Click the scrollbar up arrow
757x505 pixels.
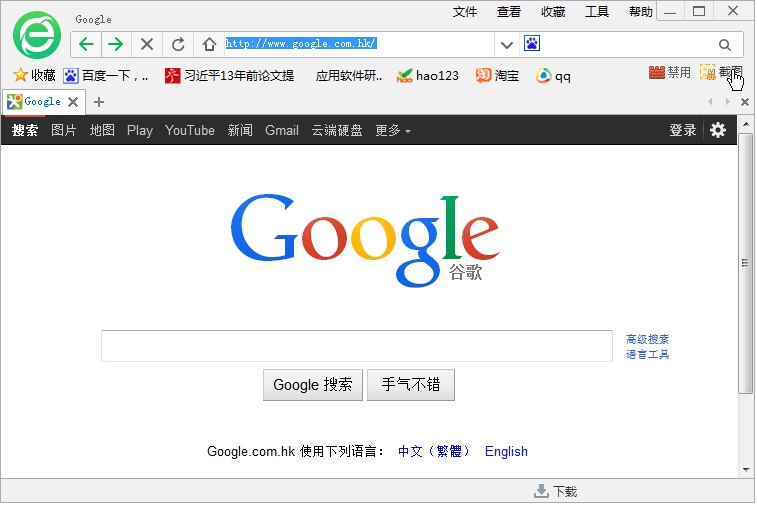pyautogui.click(x=746, y=124)
